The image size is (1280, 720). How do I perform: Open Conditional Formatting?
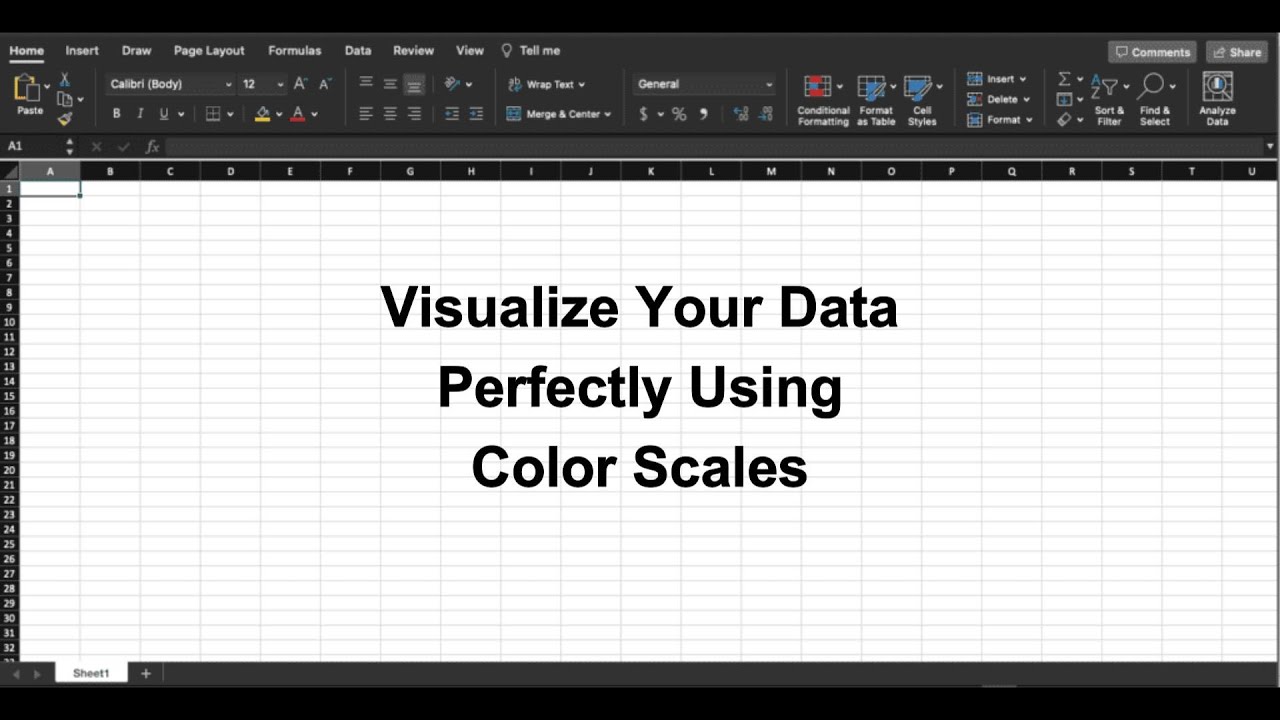pyautogui.click(x=823, y=100)
